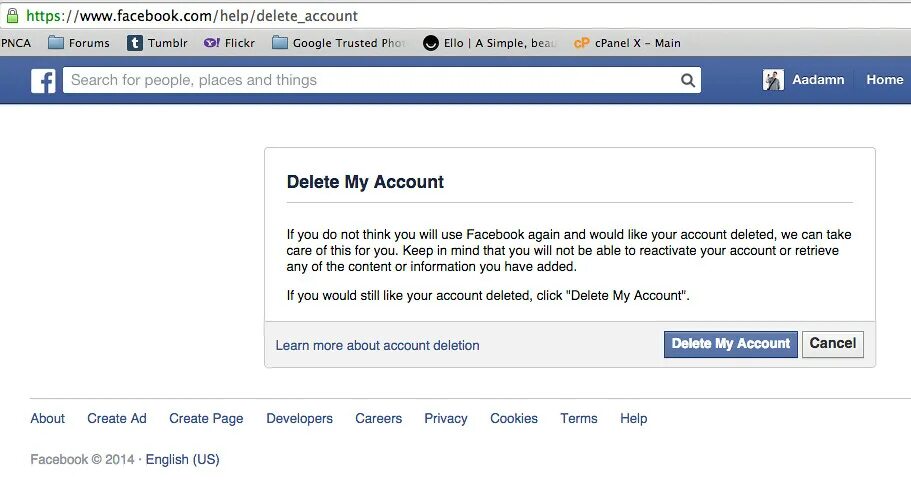911x498 pixels.
Task: Open Learn more about account deletion
Action: coord(377,345)
